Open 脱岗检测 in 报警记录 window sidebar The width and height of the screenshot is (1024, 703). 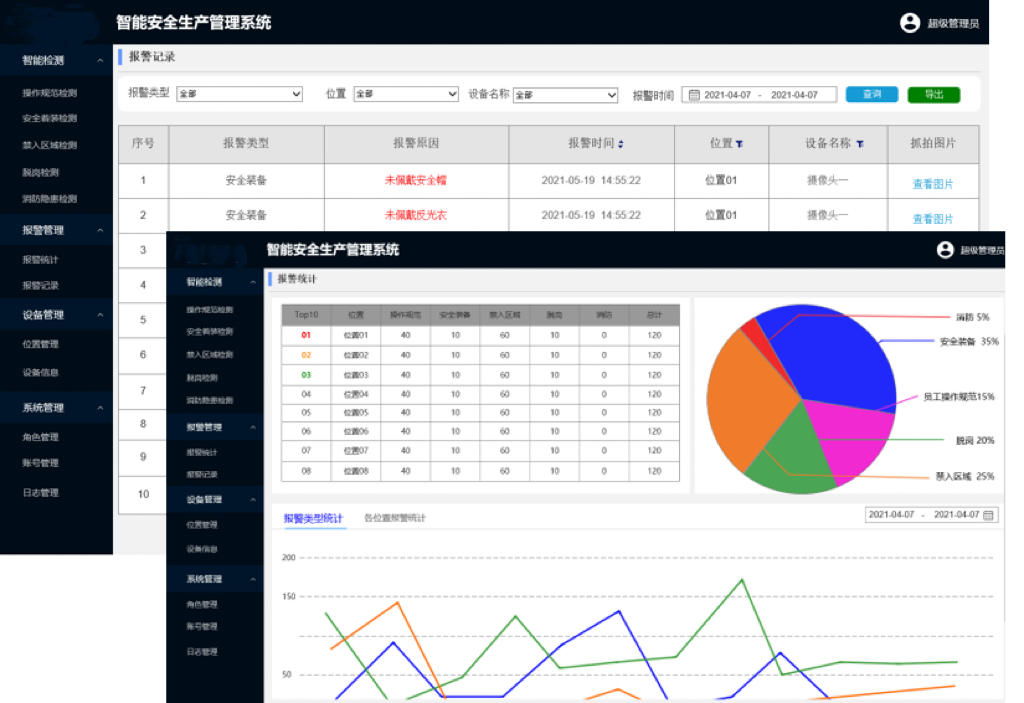tap(40, 172)
